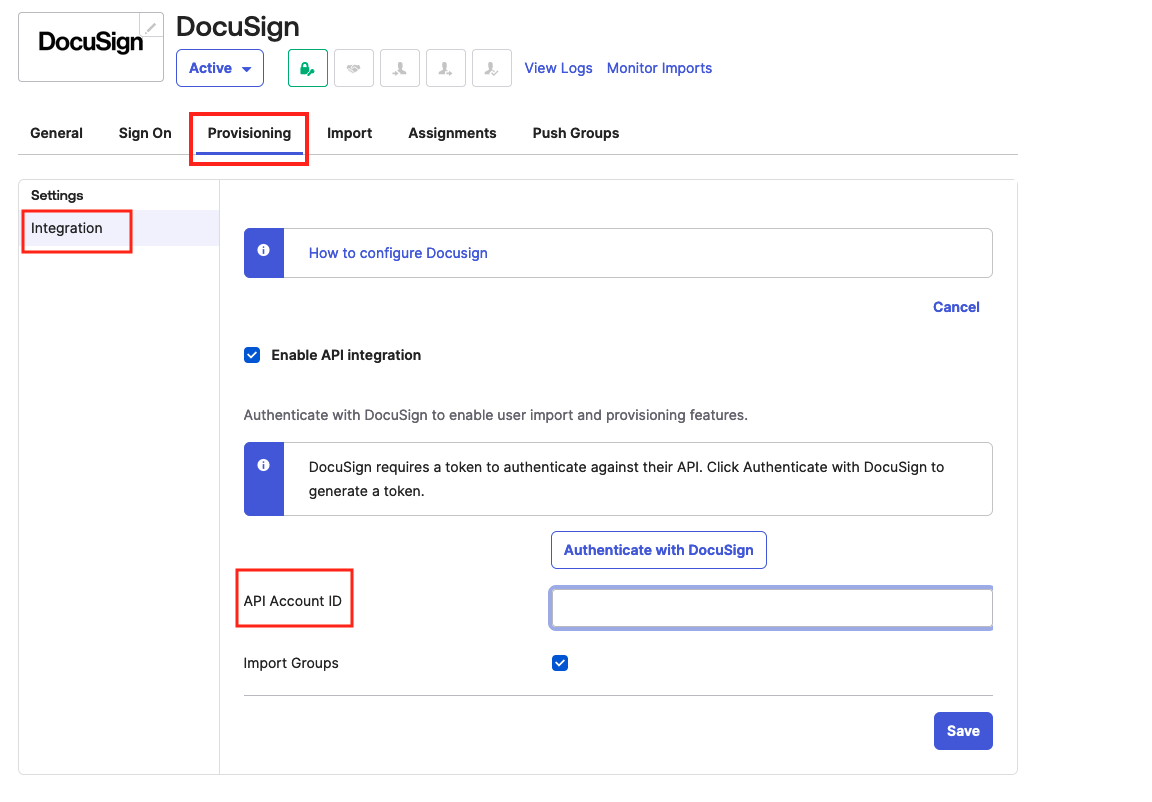Open How to configure Docusign link

pos(398,253)
